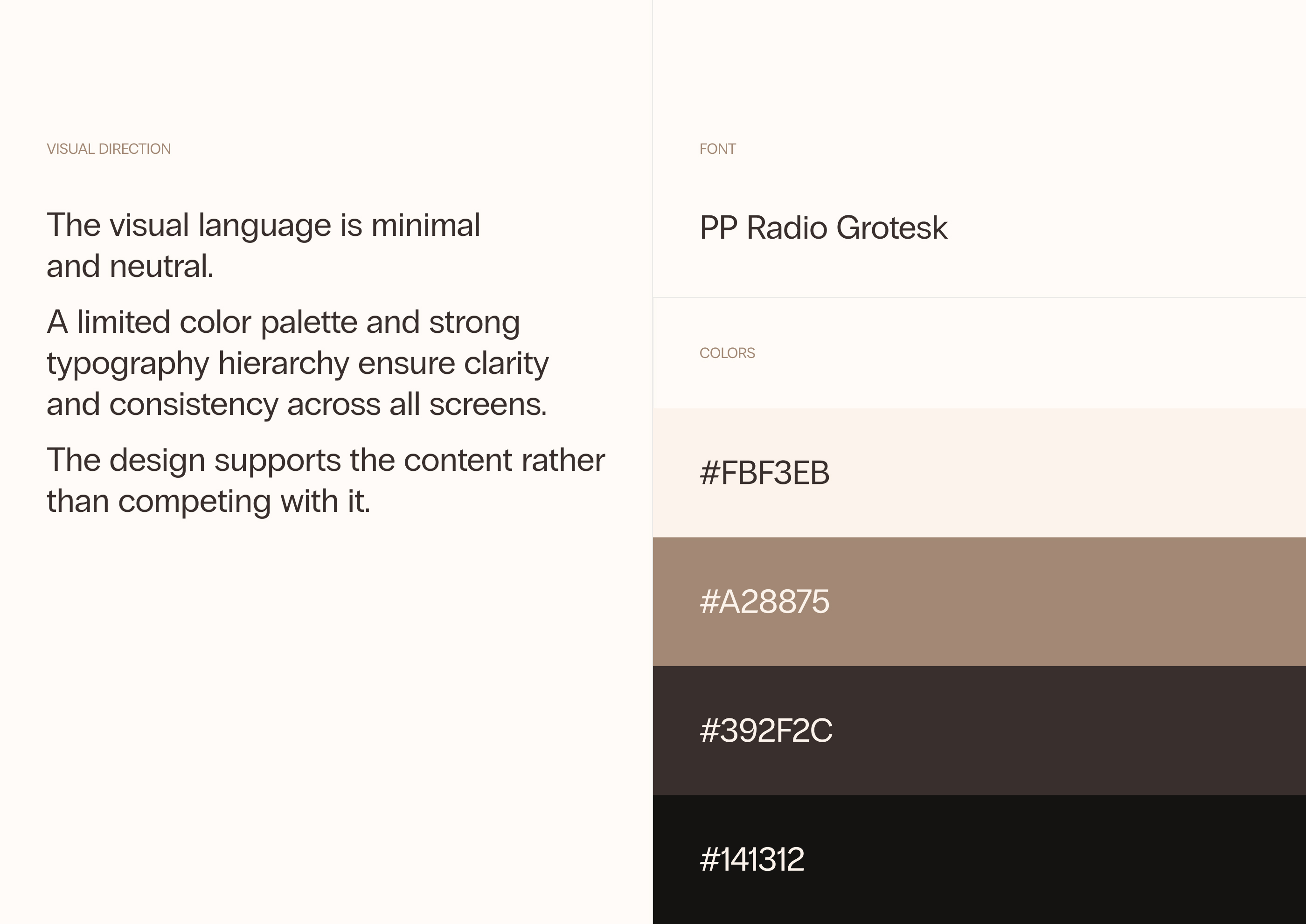Click the #A28875 hex code text
The width and height of the screenshot is (1306, 924).
click(x=764, y=602)
